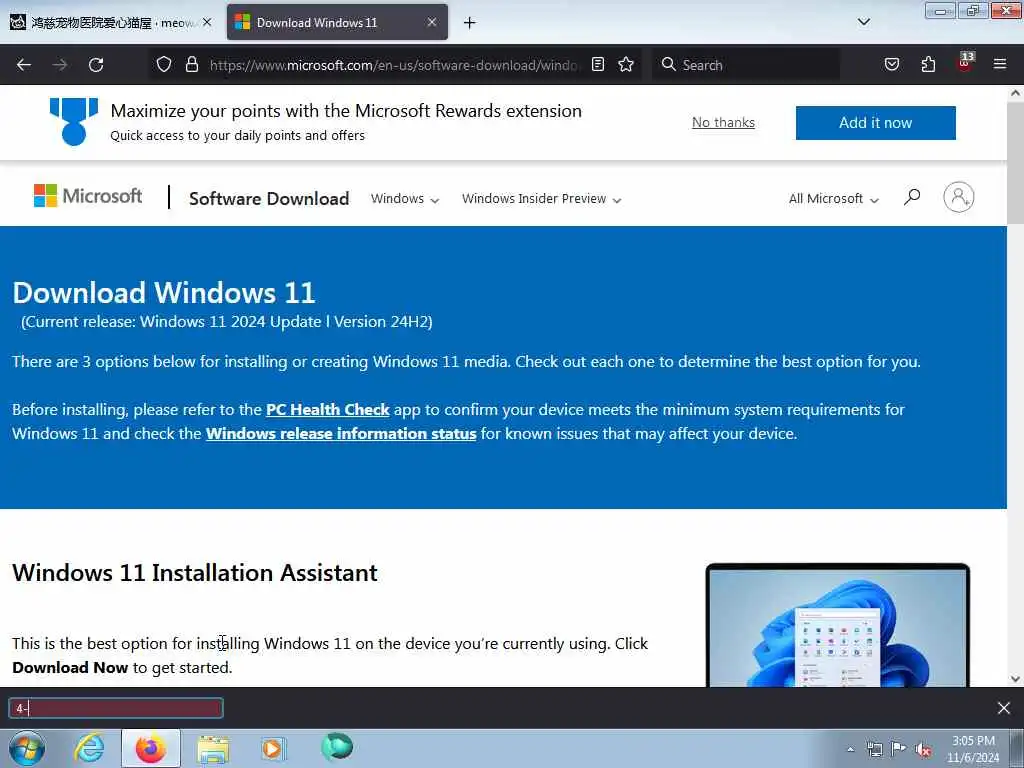1024x768 pixels.
Task: Close the meow cat house tab
Action: tap(207, 22)
